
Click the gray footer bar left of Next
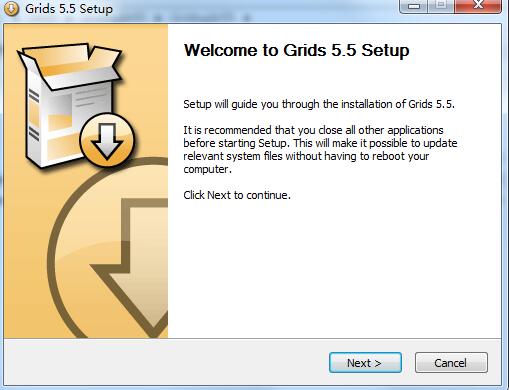(x=166, y=363)
